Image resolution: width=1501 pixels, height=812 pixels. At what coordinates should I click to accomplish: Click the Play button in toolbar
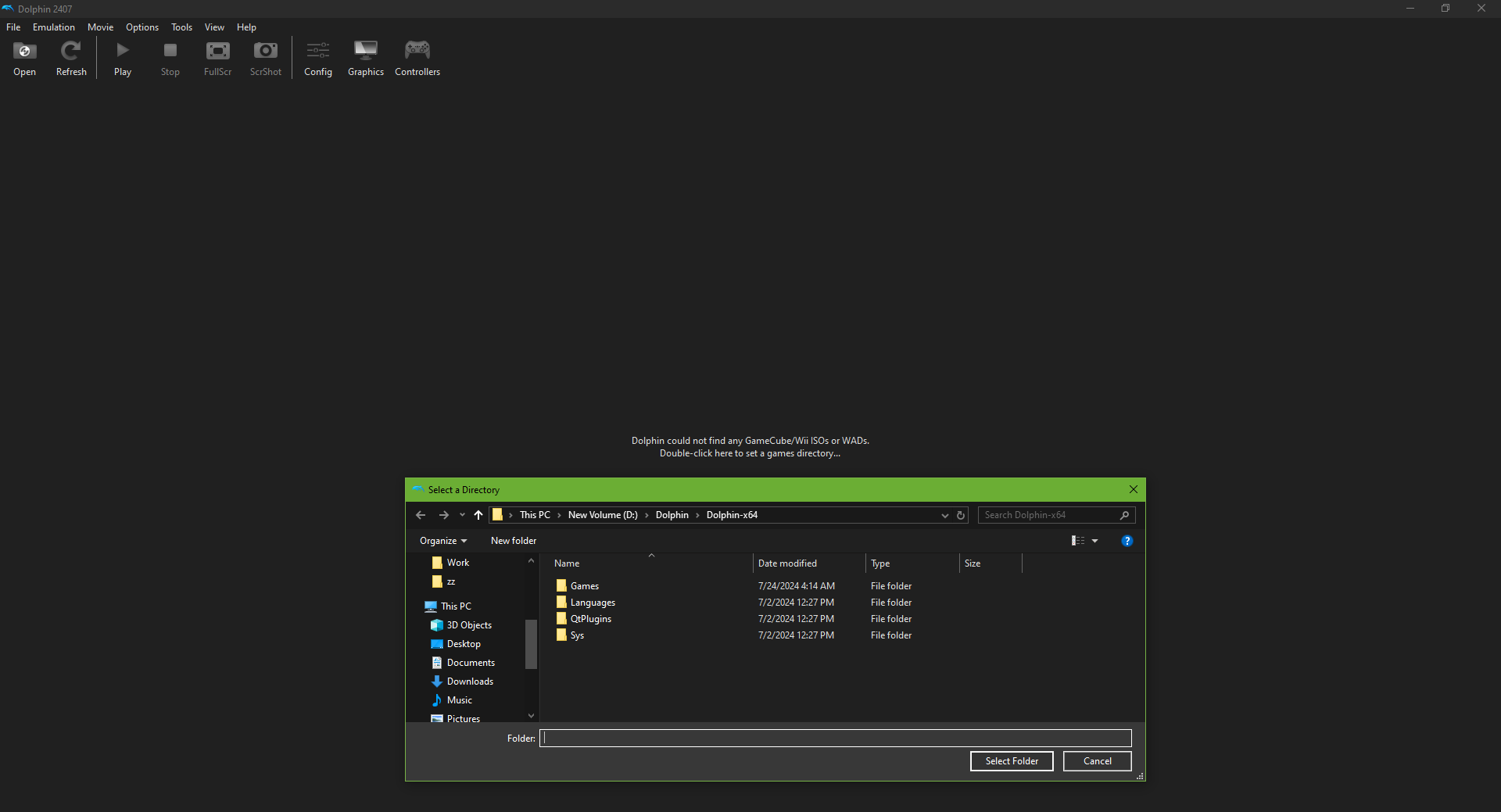pyautogui.click(x=123, y=59)
